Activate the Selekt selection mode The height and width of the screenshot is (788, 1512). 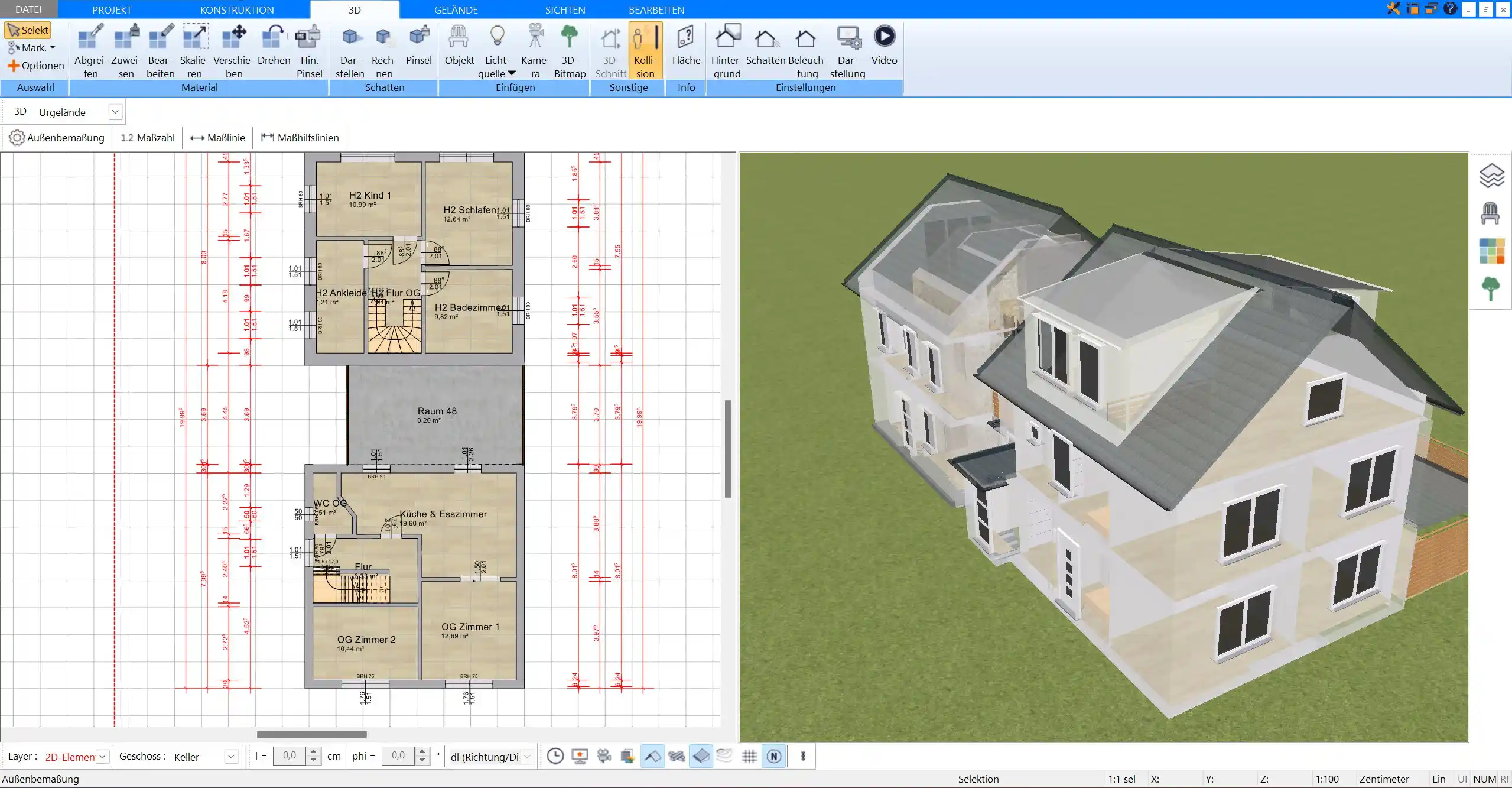tap(28, 30)
